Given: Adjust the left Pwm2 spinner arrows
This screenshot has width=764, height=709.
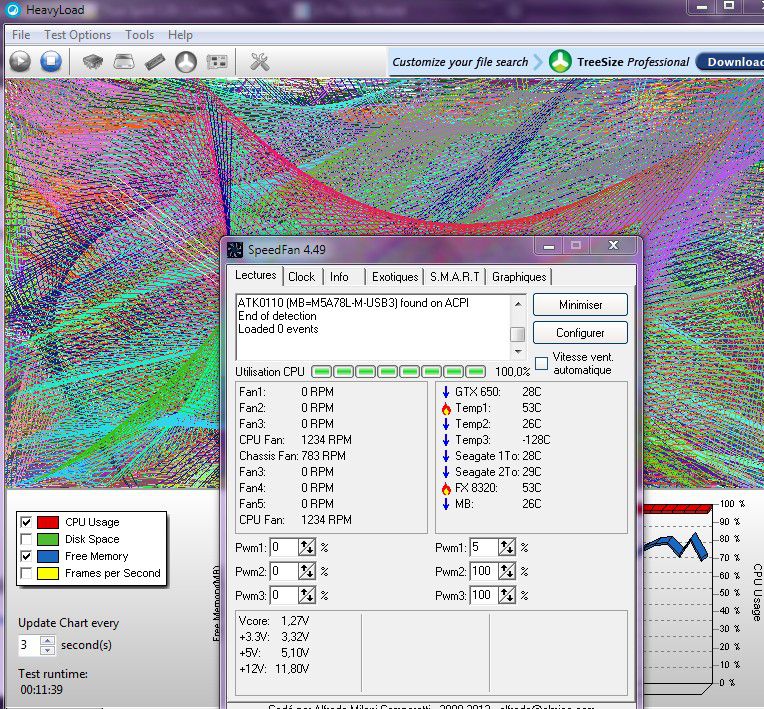Looking at the screenshot, I should (x=306, y=571).
